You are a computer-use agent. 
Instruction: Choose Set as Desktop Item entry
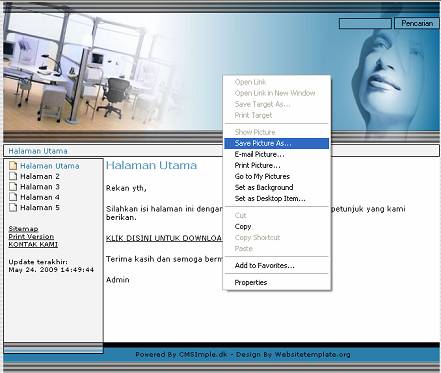[276, 198]
